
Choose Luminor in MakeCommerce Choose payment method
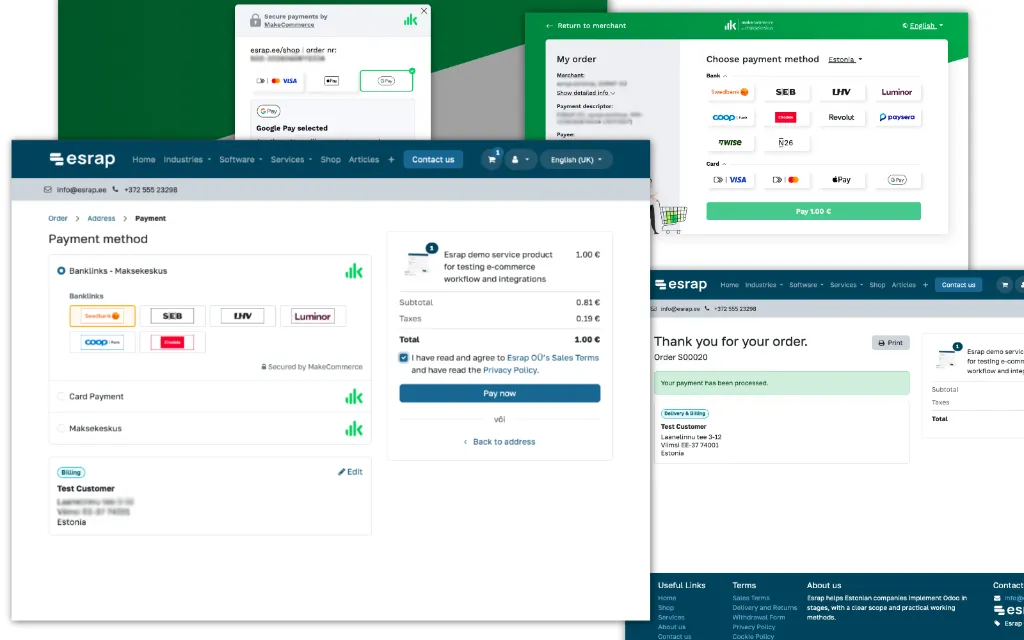[897, 92]
